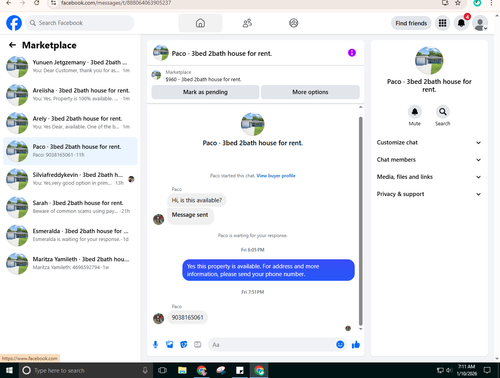This screenshot has width=500, height=378.
Task: Send a thumbs up like
Action: [356, 345]
